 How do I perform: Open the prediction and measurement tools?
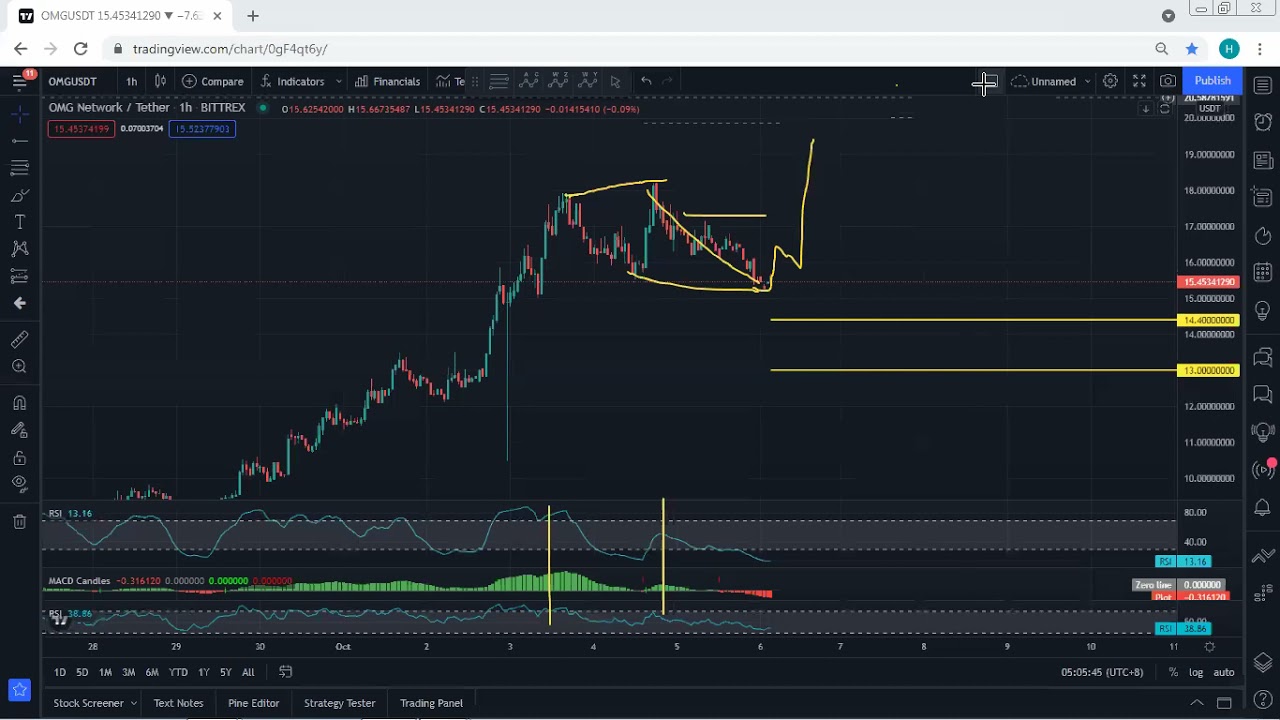click(19, 276)
